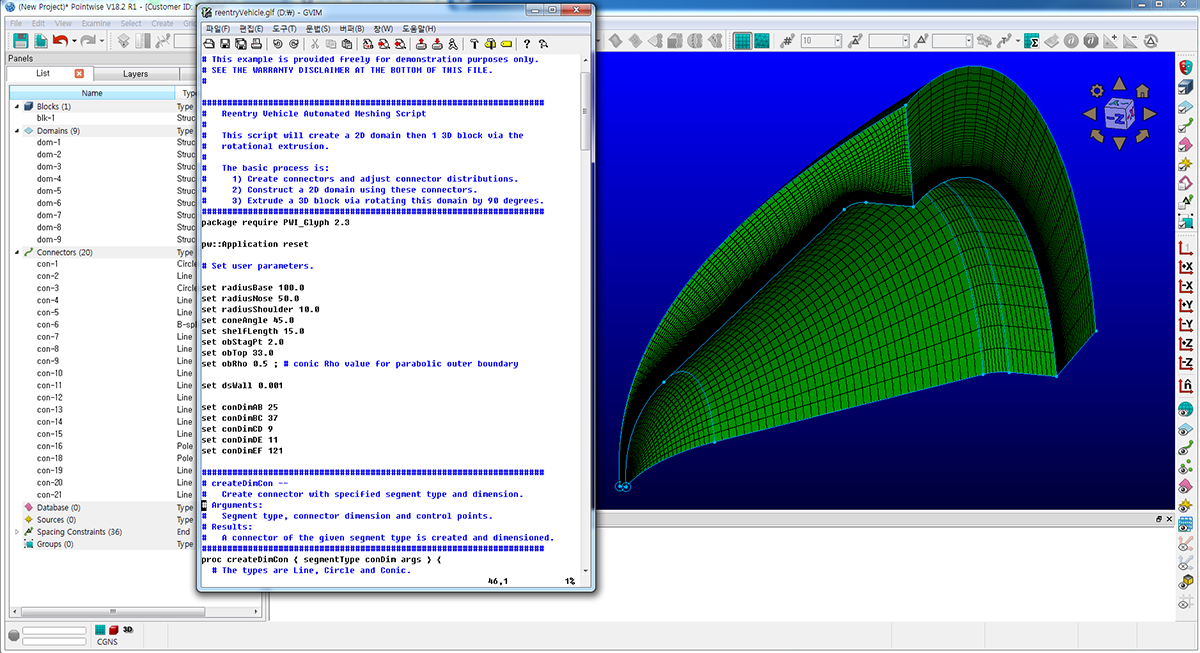
Task: Click the up arrow of view navigator
Action: point(1119,84)
